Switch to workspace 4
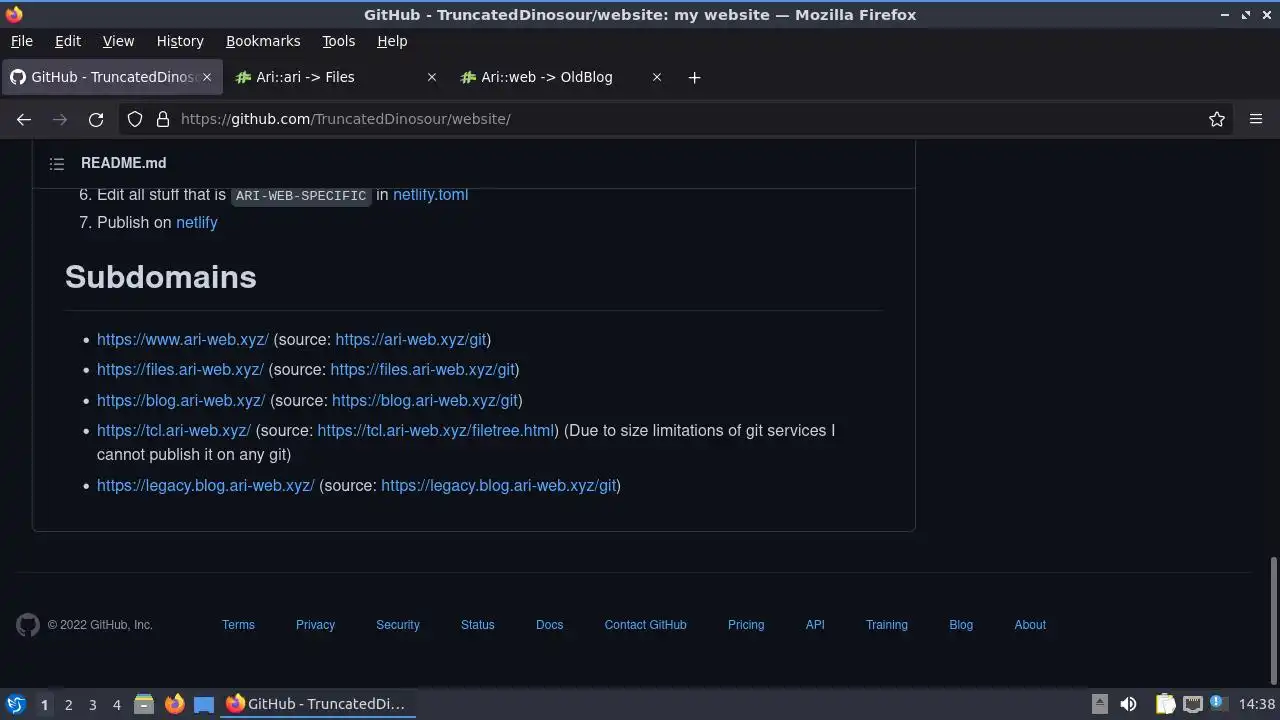1280x720 pixels. coord(116,705)
